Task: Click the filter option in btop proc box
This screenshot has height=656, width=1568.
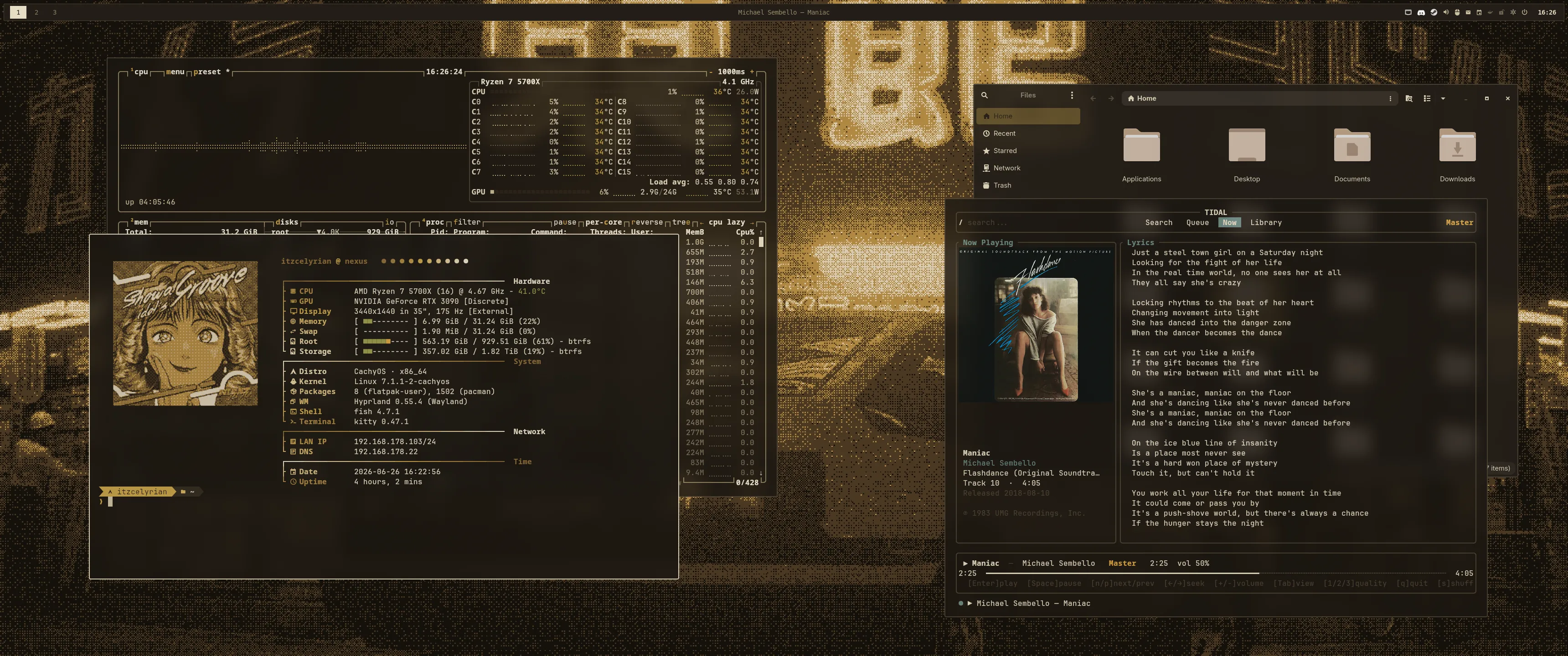Action: click(x=467, y=222)
